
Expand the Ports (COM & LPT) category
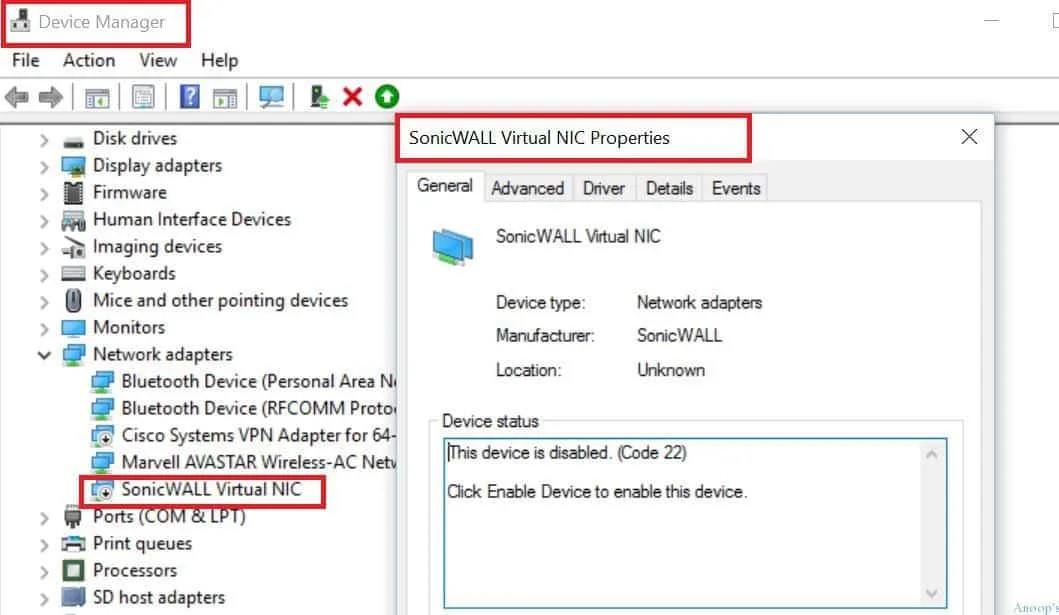coord(44,517)
